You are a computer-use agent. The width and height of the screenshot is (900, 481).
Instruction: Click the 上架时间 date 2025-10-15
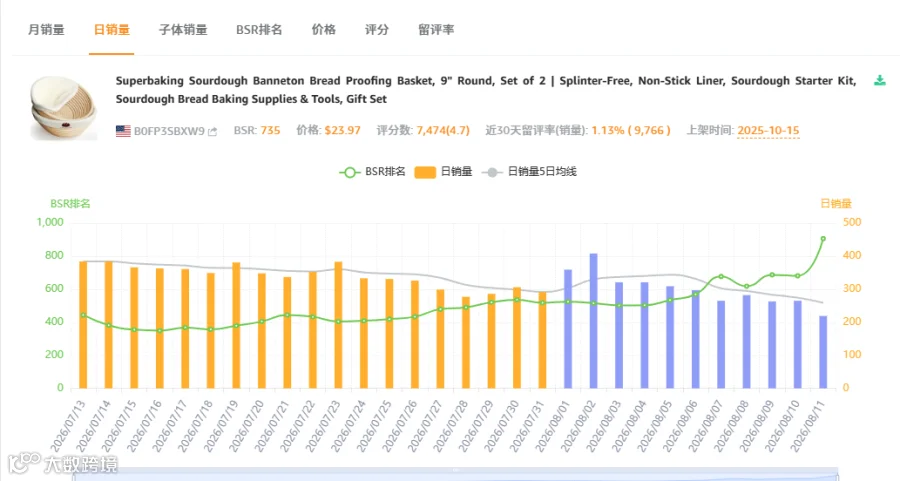tap(768, 130)
